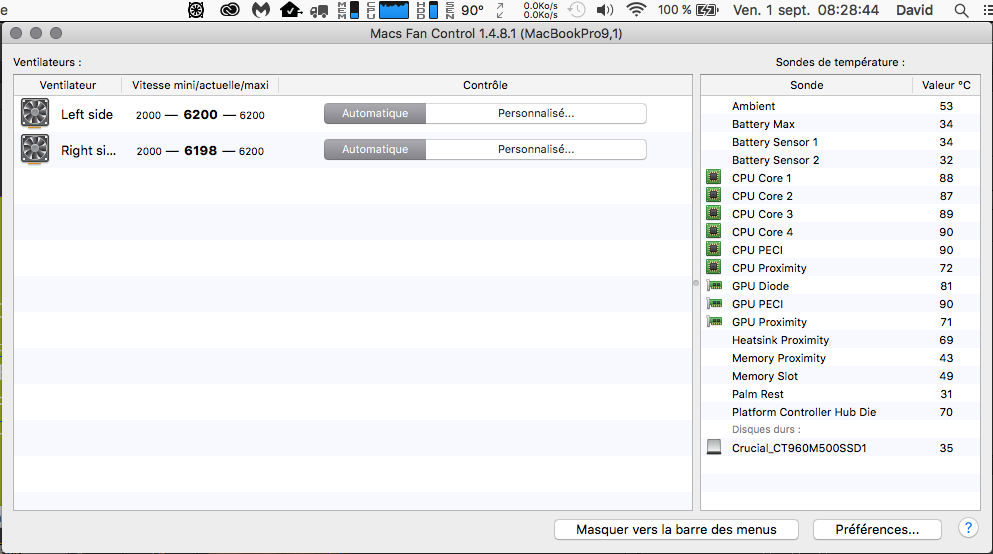
Task: Set Right side fan to Personnalisé…
Action: click(536, 149)
